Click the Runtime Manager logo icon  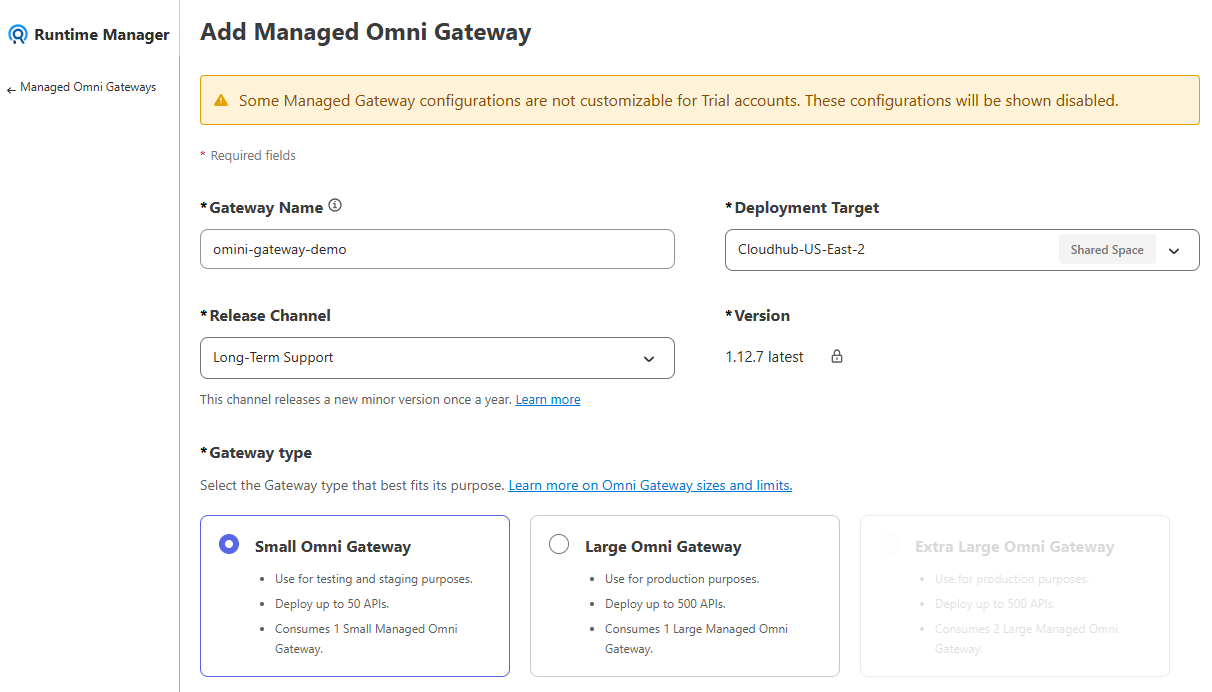[18, 35]
